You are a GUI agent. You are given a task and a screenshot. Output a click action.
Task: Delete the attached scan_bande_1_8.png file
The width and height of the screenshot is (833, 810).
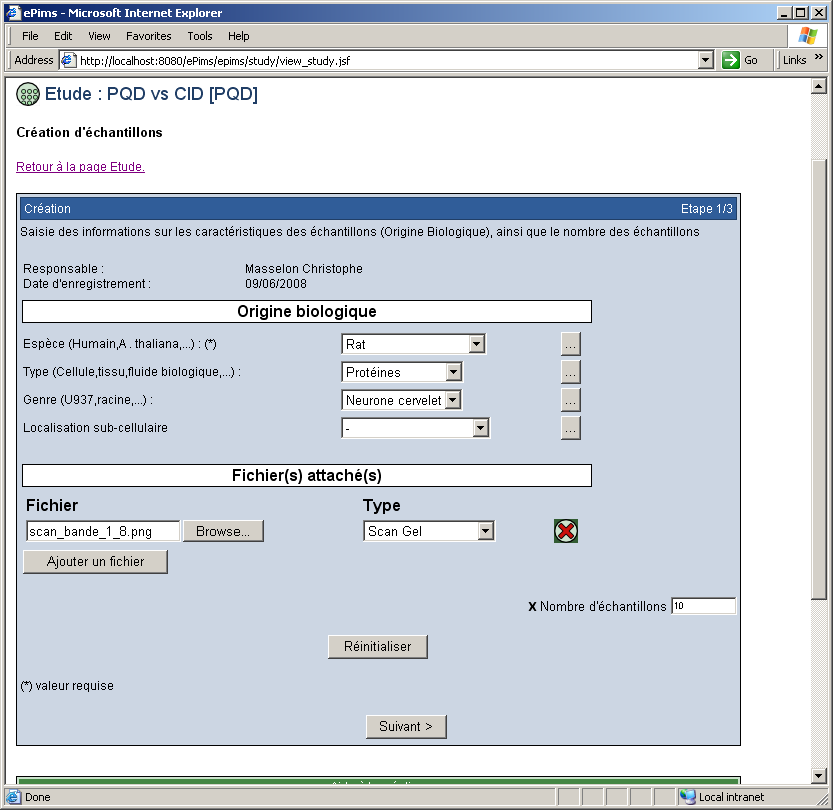565,531
